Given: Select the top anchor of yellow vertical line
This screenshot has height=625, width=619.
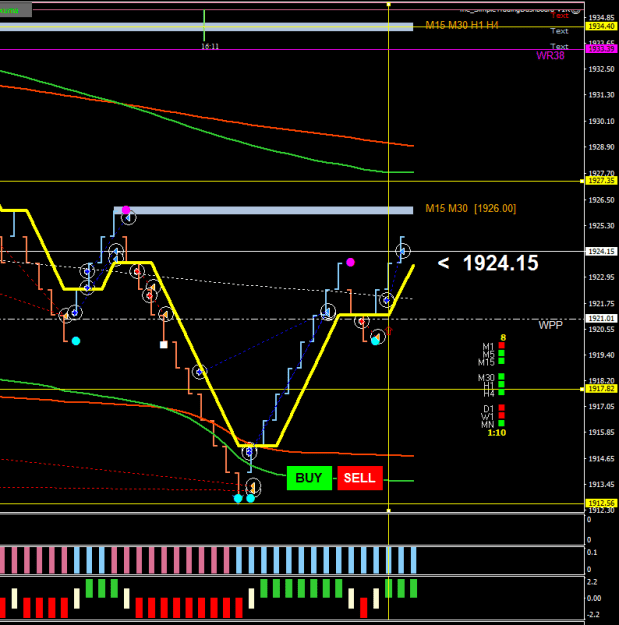Looking at the screenshot, I should pyautogui.click(x=389, y=4).
